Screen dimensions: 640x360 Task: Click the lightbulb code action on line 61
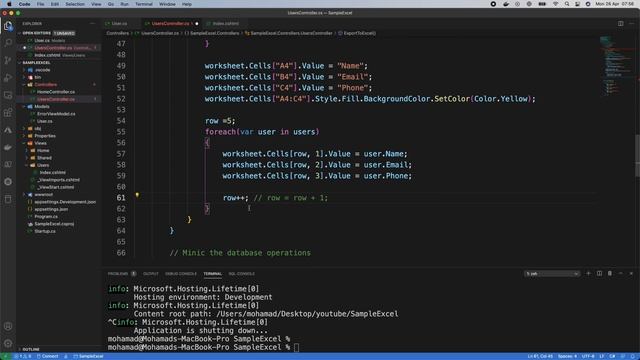pos(137,195)
